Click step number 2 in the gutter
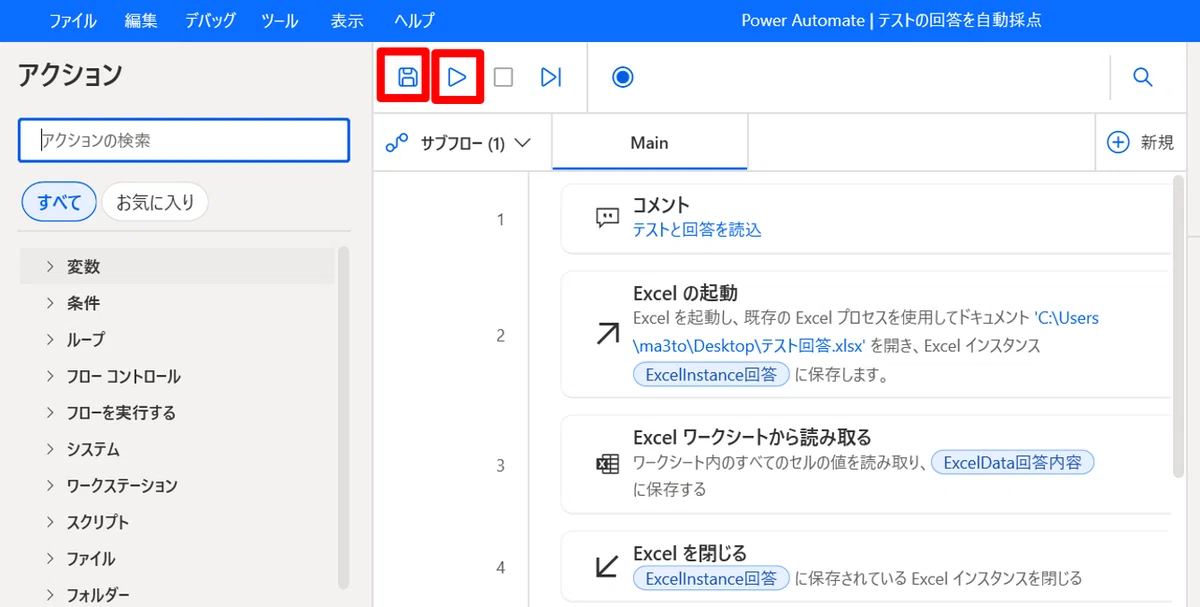The image size is (1200, 607). (x=500, y=335)
